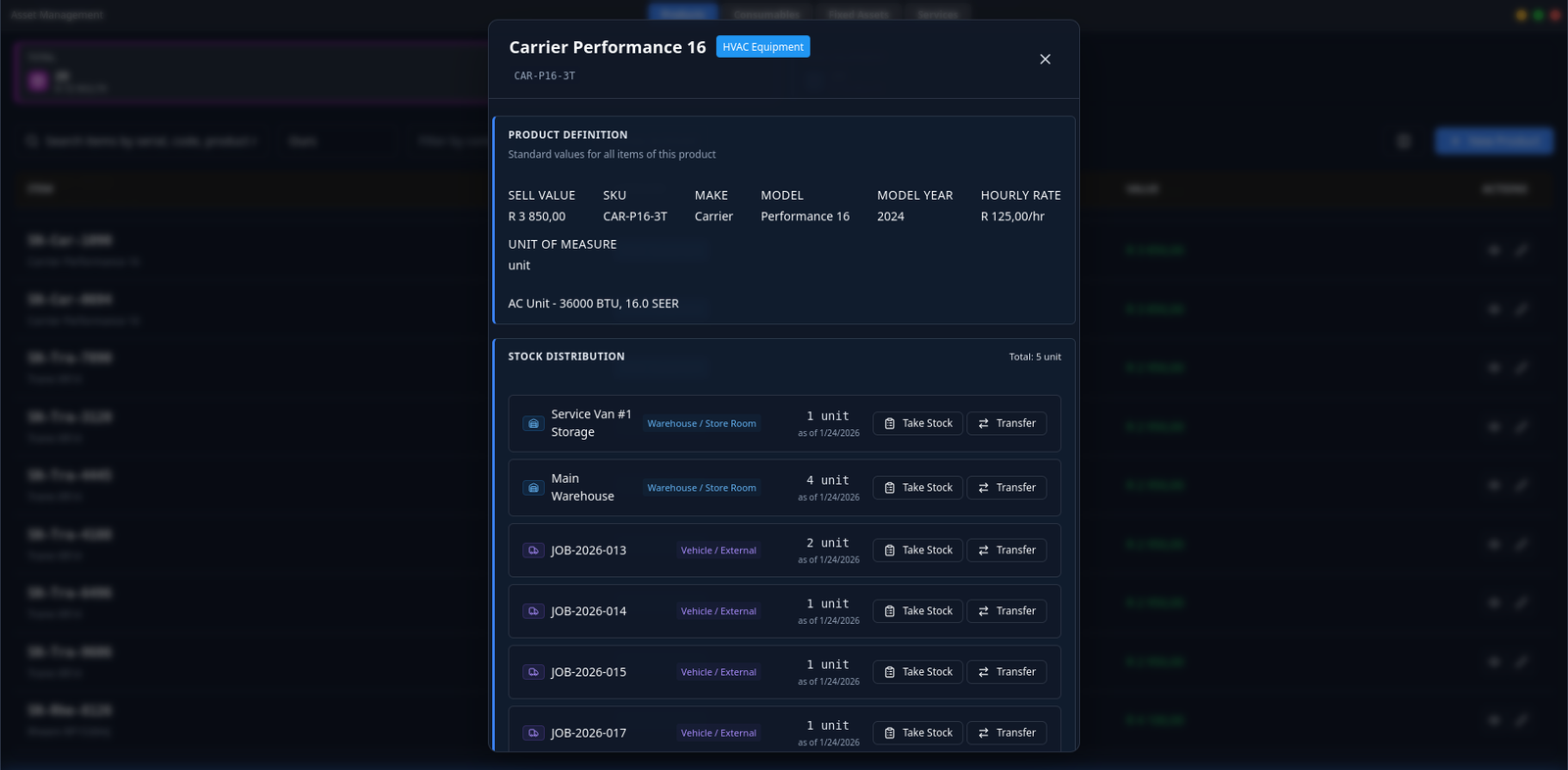Click warehouse icon beside Service Van #1 Storage
1568x770 pixels.
coord(533,423)
